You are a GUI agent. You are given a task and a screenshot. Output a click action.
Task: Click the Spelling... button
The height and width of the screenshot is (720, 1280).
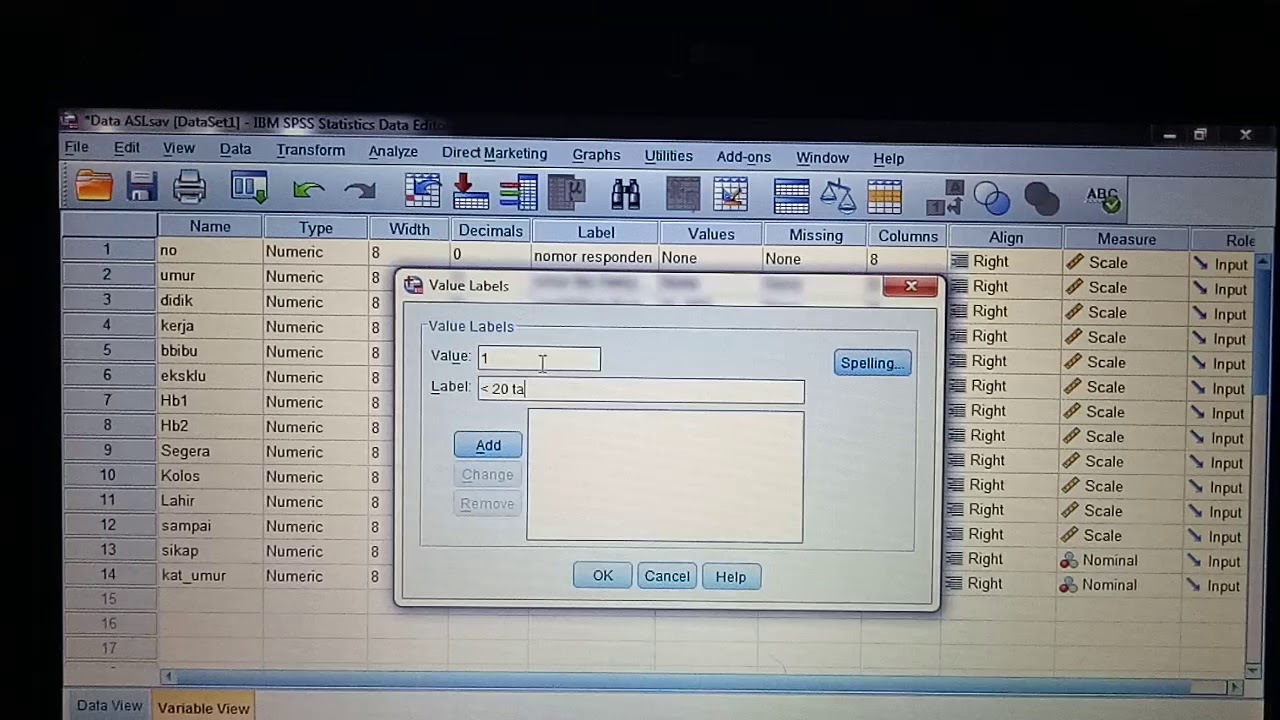point(872,363)
